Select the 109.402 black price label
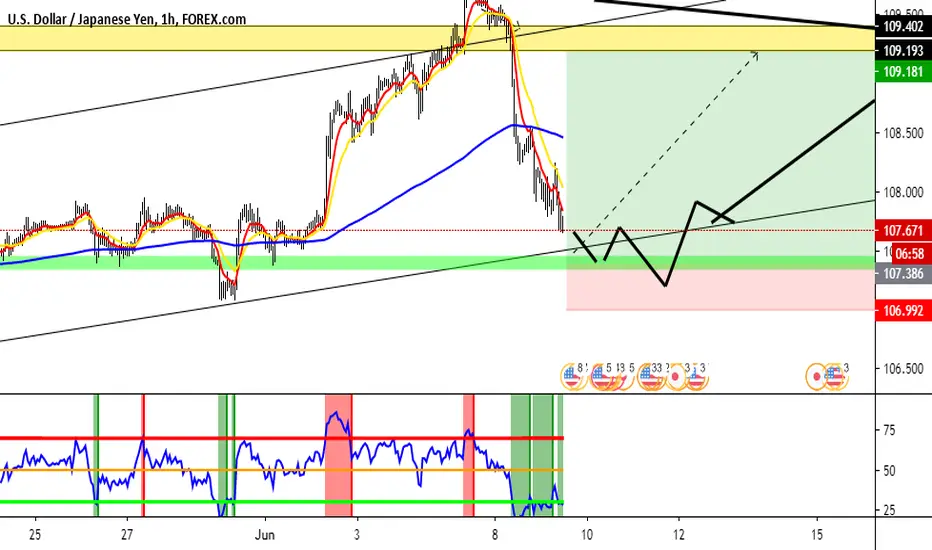 (903, 26)
